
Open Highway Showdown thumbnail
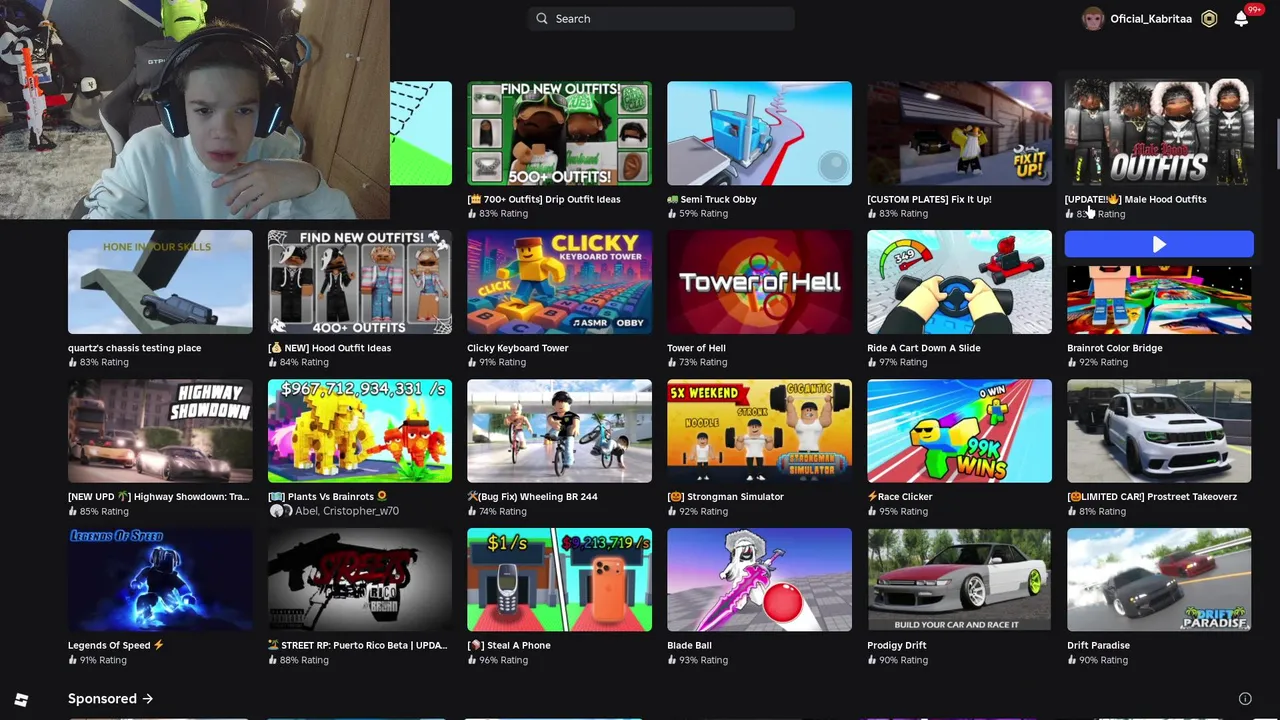tap(160, 431)
